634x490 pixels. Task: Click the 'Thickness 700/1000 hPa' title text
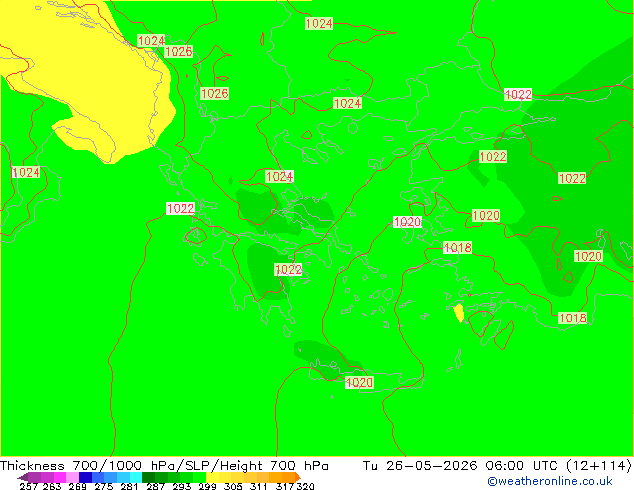coord(87,466)
